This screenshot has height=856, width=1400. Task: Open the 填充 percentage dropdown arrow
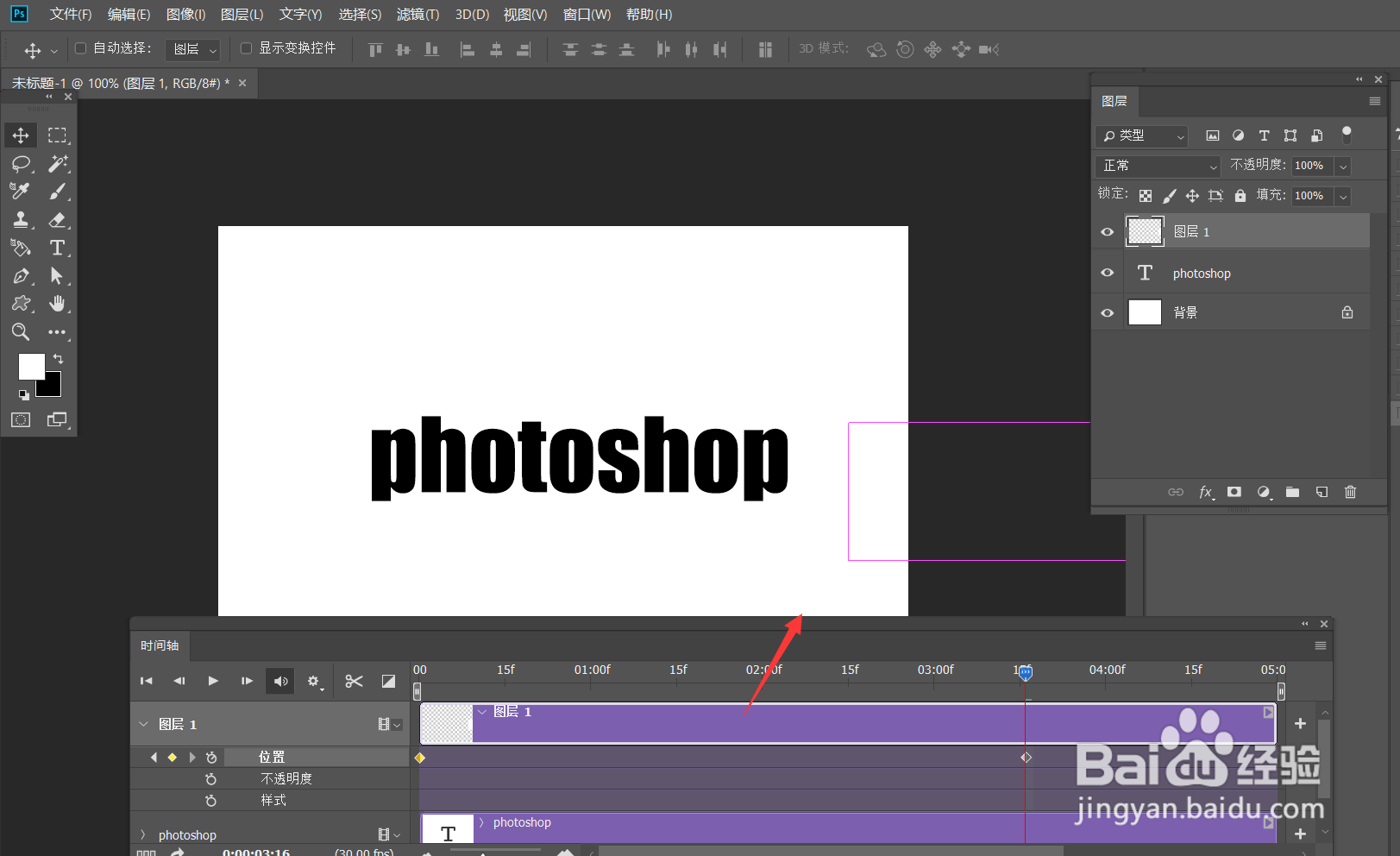click(1343, 196)
